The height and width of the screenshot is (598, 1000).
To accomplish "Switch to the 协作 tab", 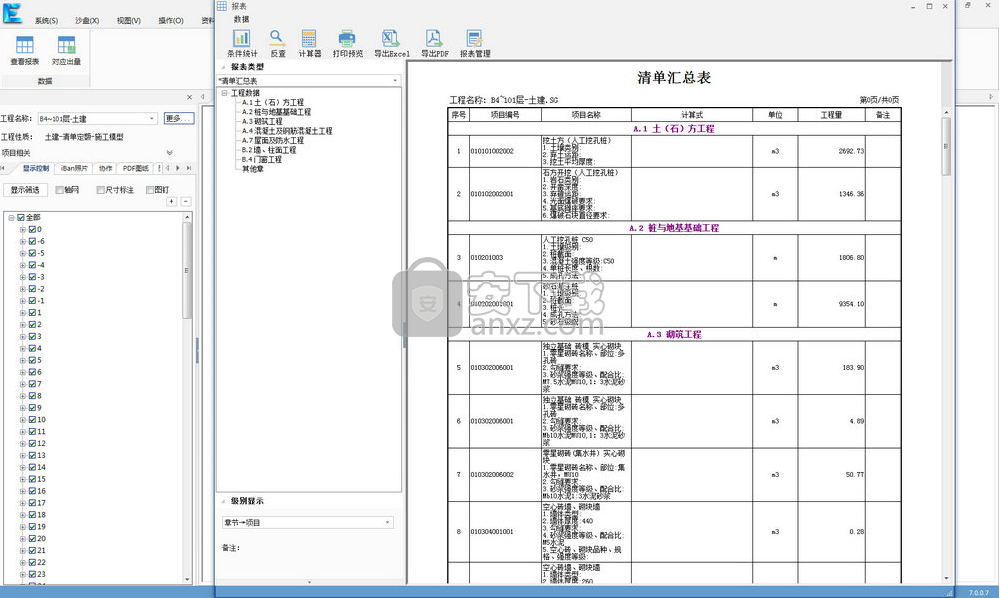I will pos(105,168).
